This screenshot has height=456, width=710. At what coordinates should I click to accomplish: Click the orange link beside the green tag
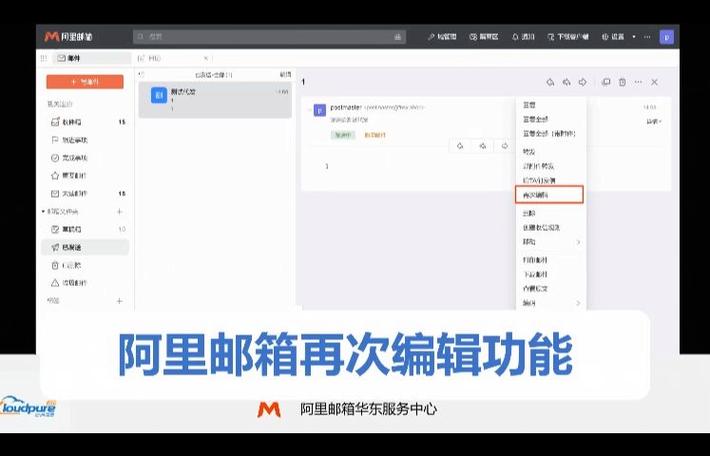(375, 134)
